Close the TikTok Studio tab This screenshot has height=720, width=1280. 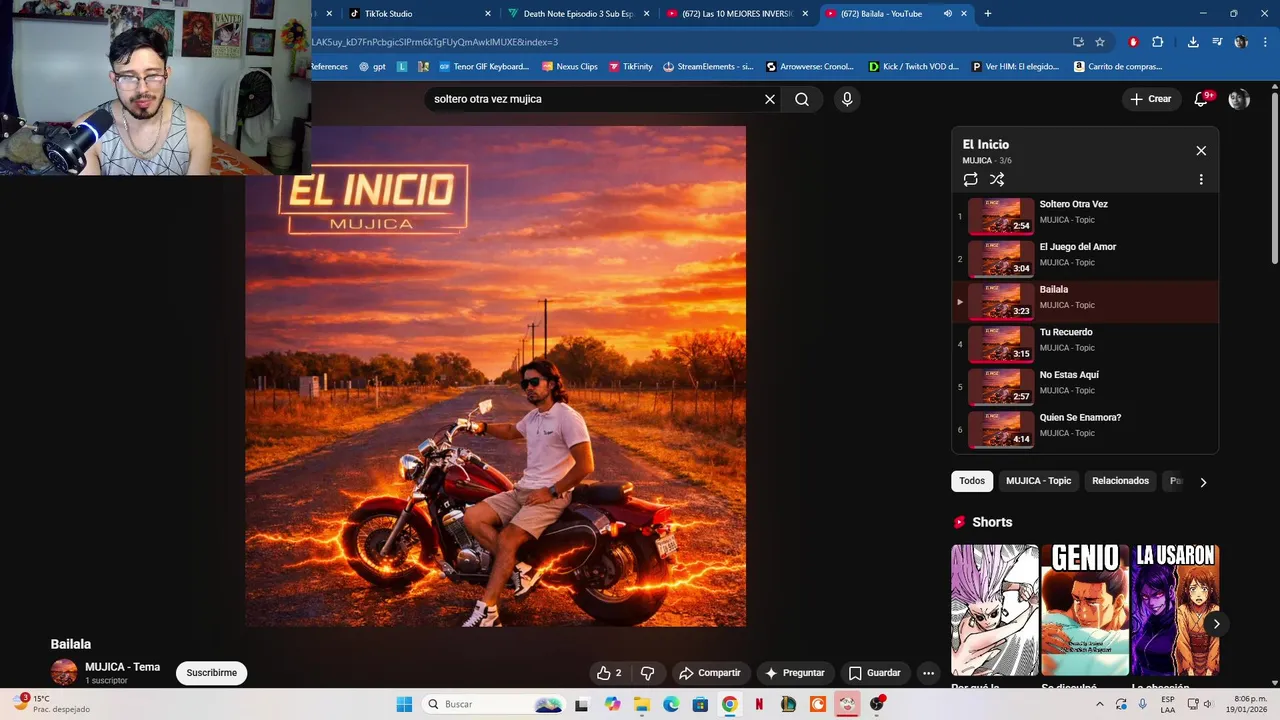pos(488,14)
